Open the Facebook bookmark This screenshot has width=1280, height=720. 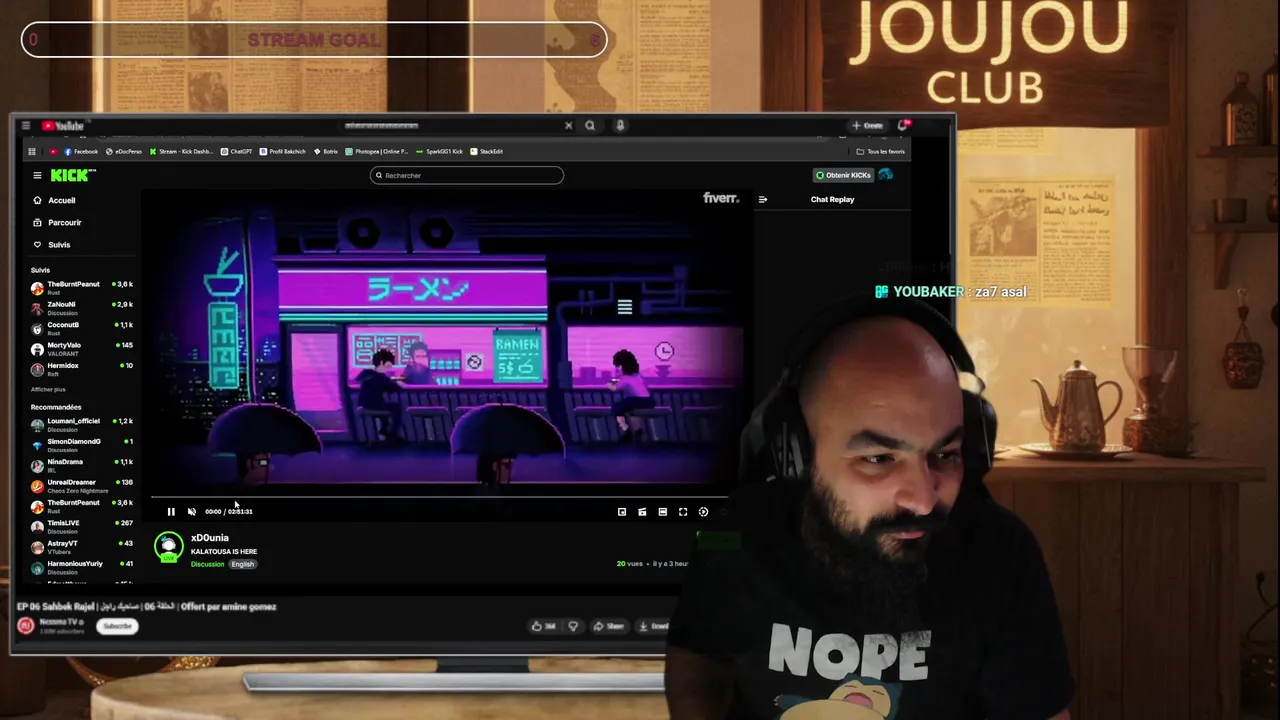(81, 152)
